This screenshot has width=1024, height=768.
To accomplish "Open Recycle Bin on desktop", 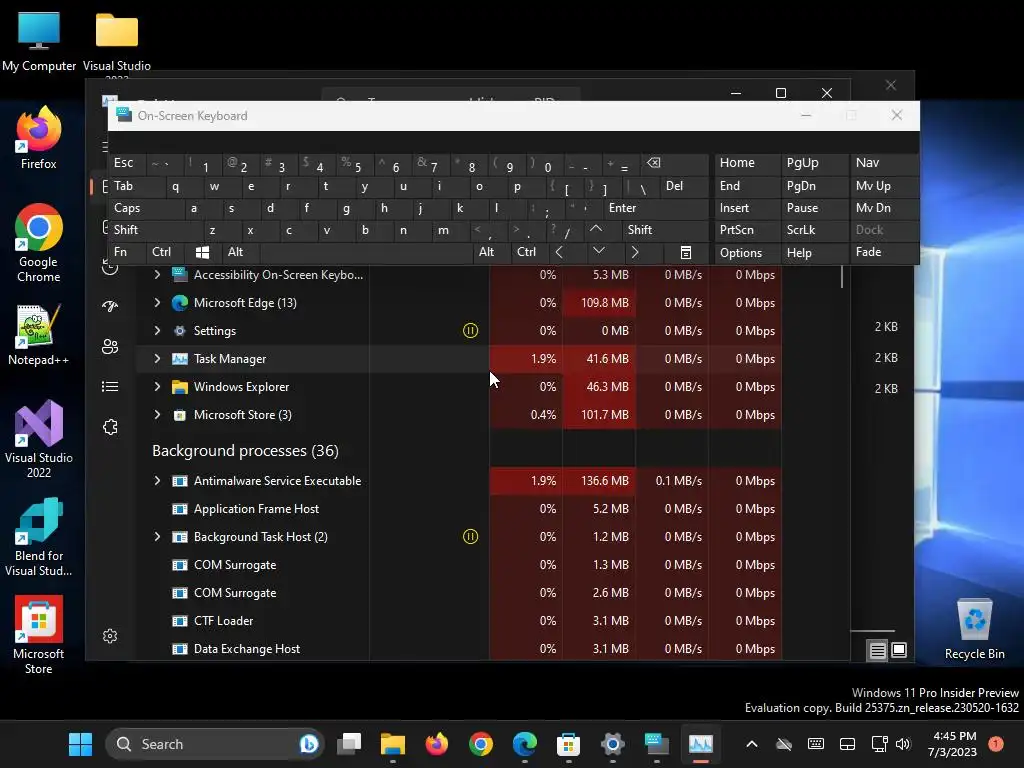I will pos(974,628).
